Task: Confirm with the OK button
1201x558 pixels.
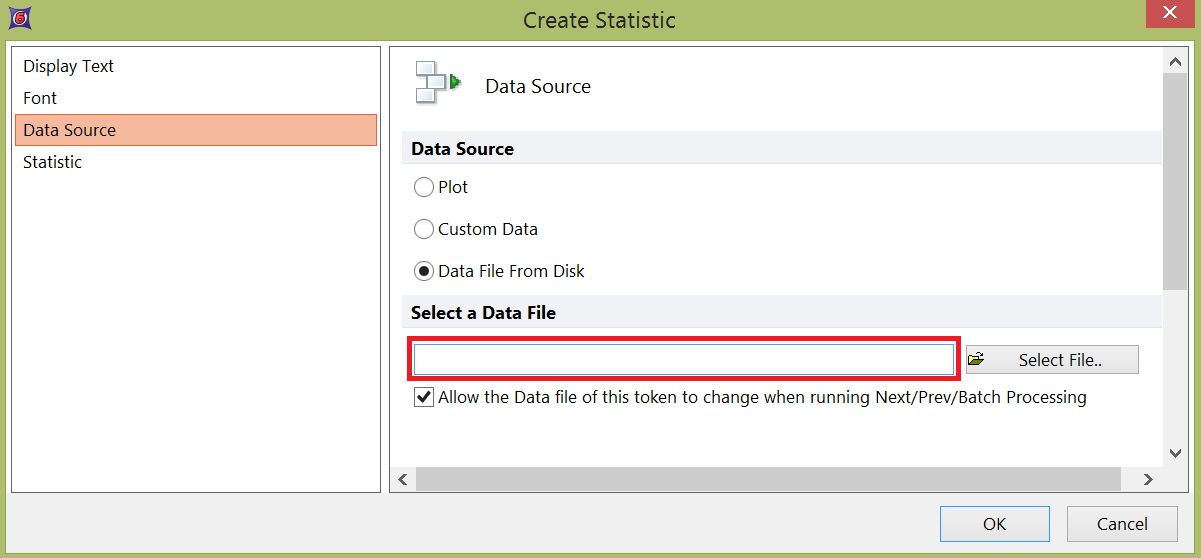Action: tap(994, 524)
